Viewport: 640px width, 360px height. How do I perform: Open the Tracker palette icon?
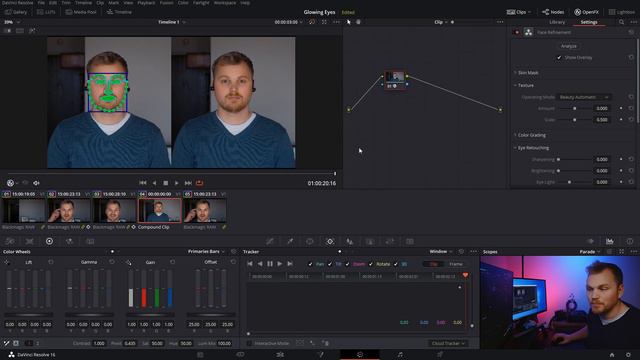(330, 241)
